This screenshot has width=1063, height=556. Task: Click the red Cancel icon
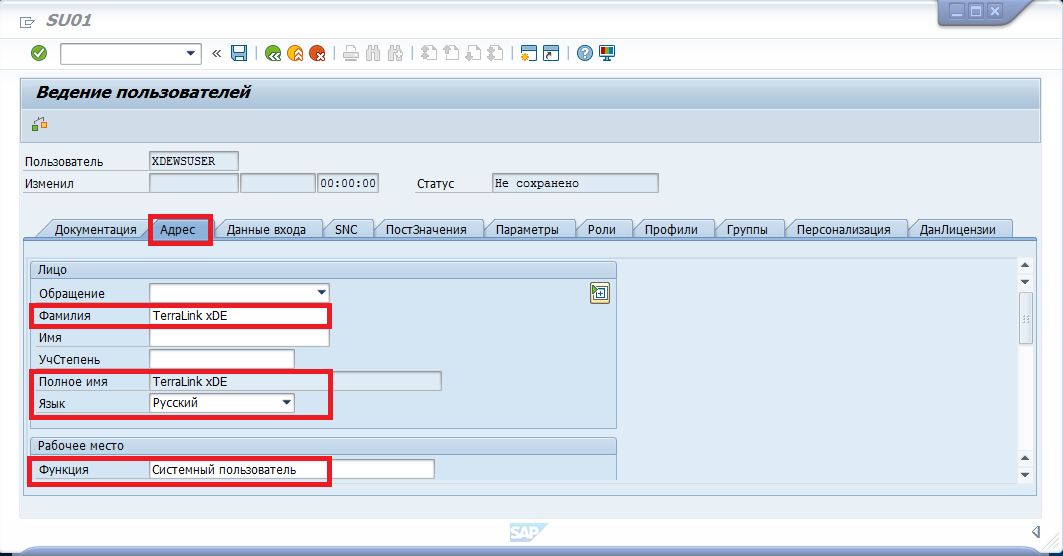(317, 53)
